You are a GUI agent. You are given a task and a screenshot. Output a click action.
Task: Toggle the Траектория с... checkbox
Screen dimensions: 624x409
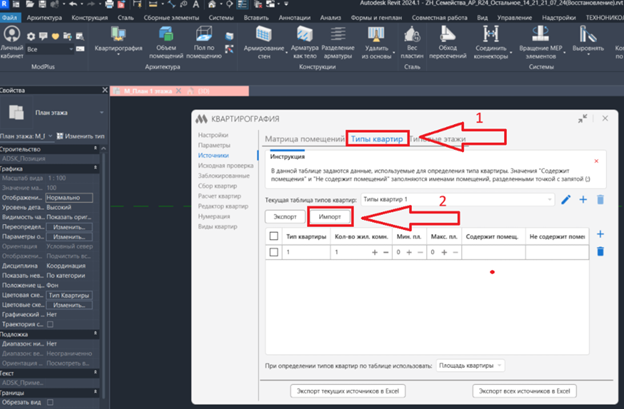50,324
